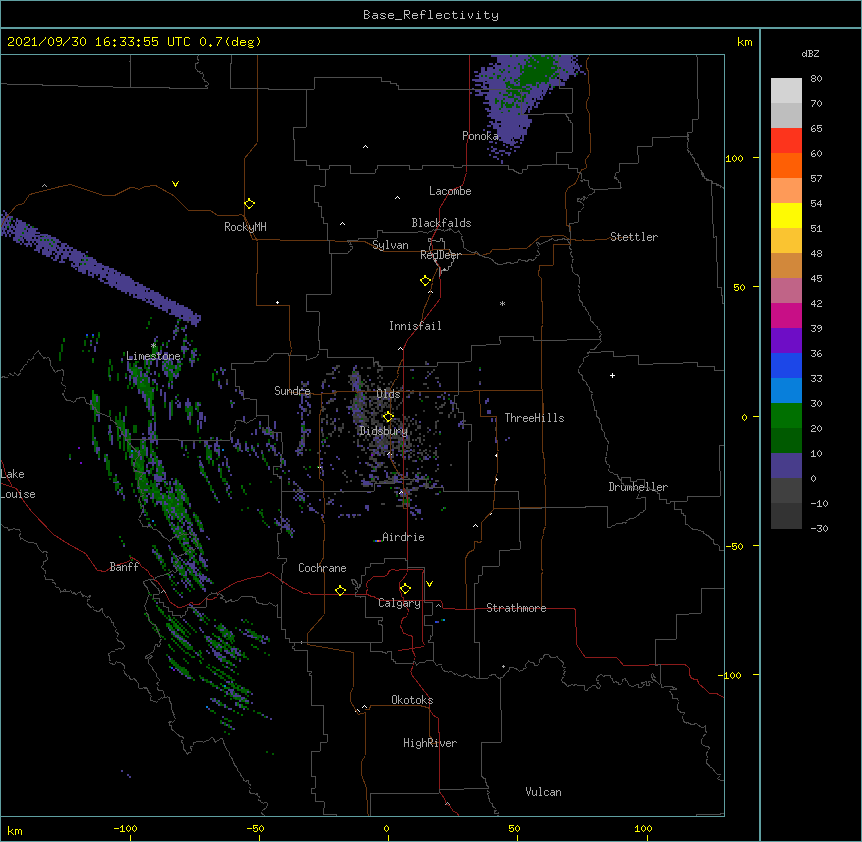
Task: Click the yellow marker south of RedDeer
Action: click(425, 280)
